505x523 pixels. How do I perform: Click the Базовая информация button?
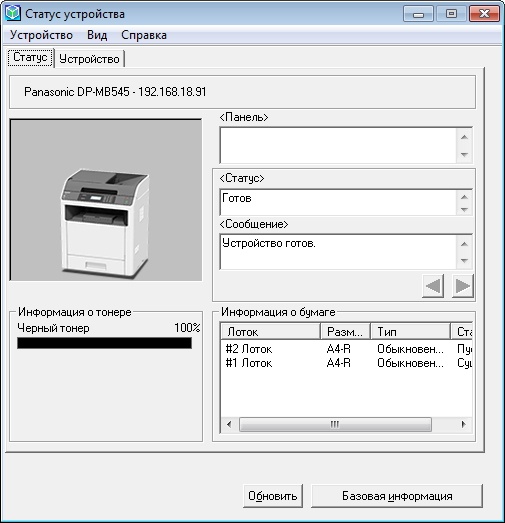(x=397, y=496)
